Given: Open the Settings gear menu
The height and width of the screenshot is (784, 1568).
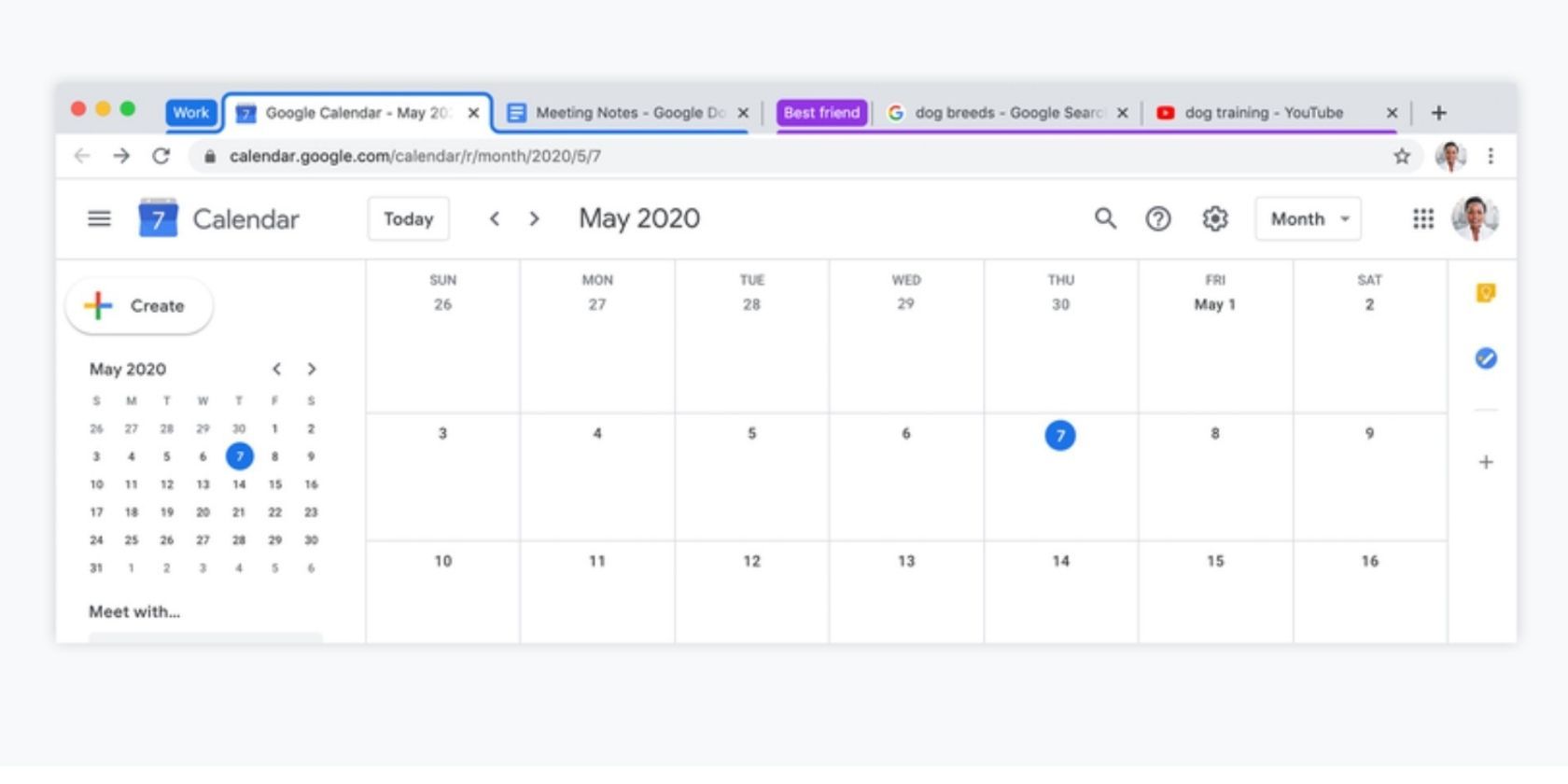Looking at the screenshot, I should point(1214,218).
